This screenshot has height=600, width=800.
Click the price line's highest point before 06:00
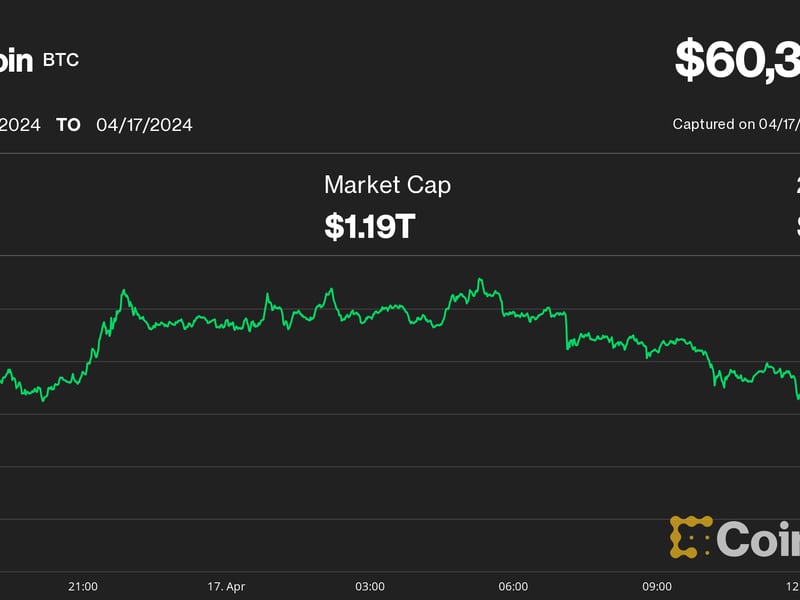(480, 280)
